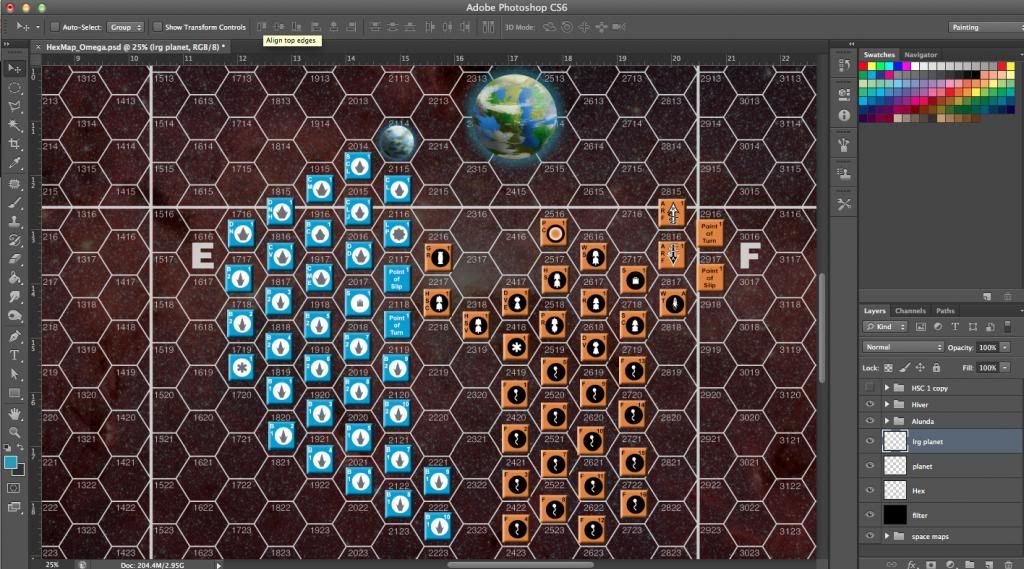
Task: Select the History Brush tool
Action: (14, 240)
